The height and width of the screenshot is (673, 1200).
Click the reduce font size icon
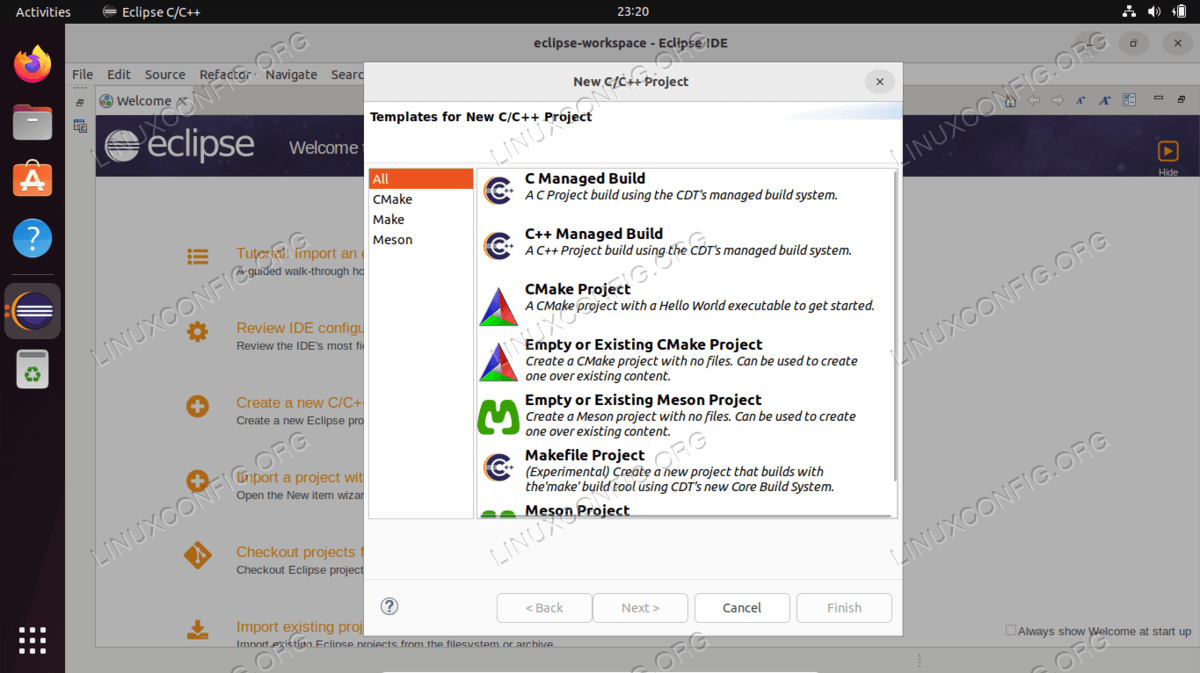(x=1081, y=101)
